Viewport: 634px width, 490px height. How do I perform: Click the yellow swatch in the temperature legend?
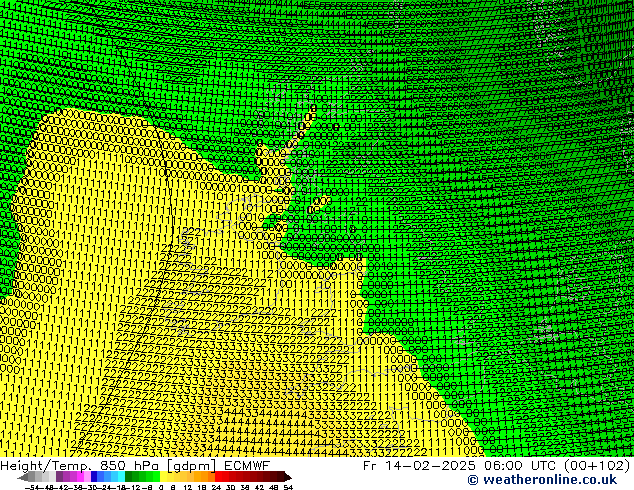point(163,477)
